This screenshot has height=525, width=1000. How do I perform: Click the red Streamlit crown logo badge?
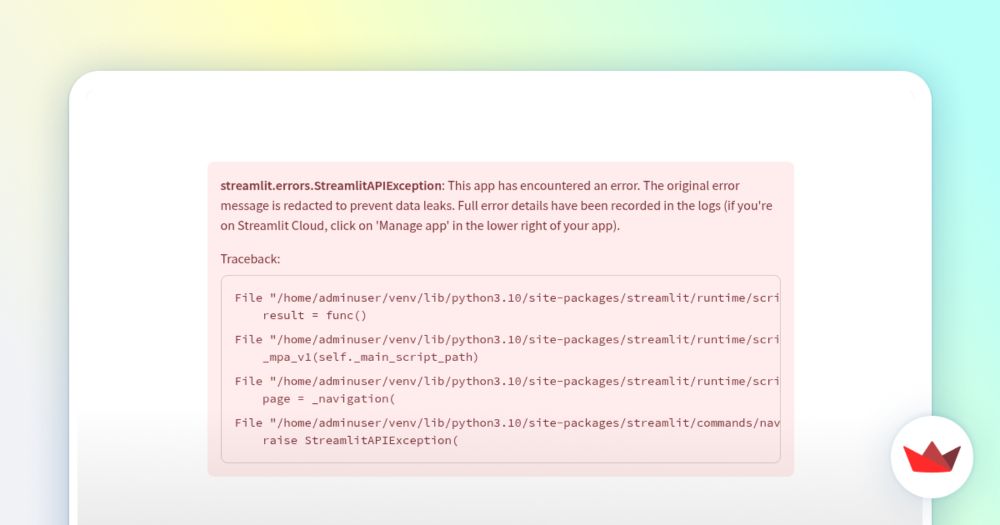pyautogui.click(x=932, y=457)
